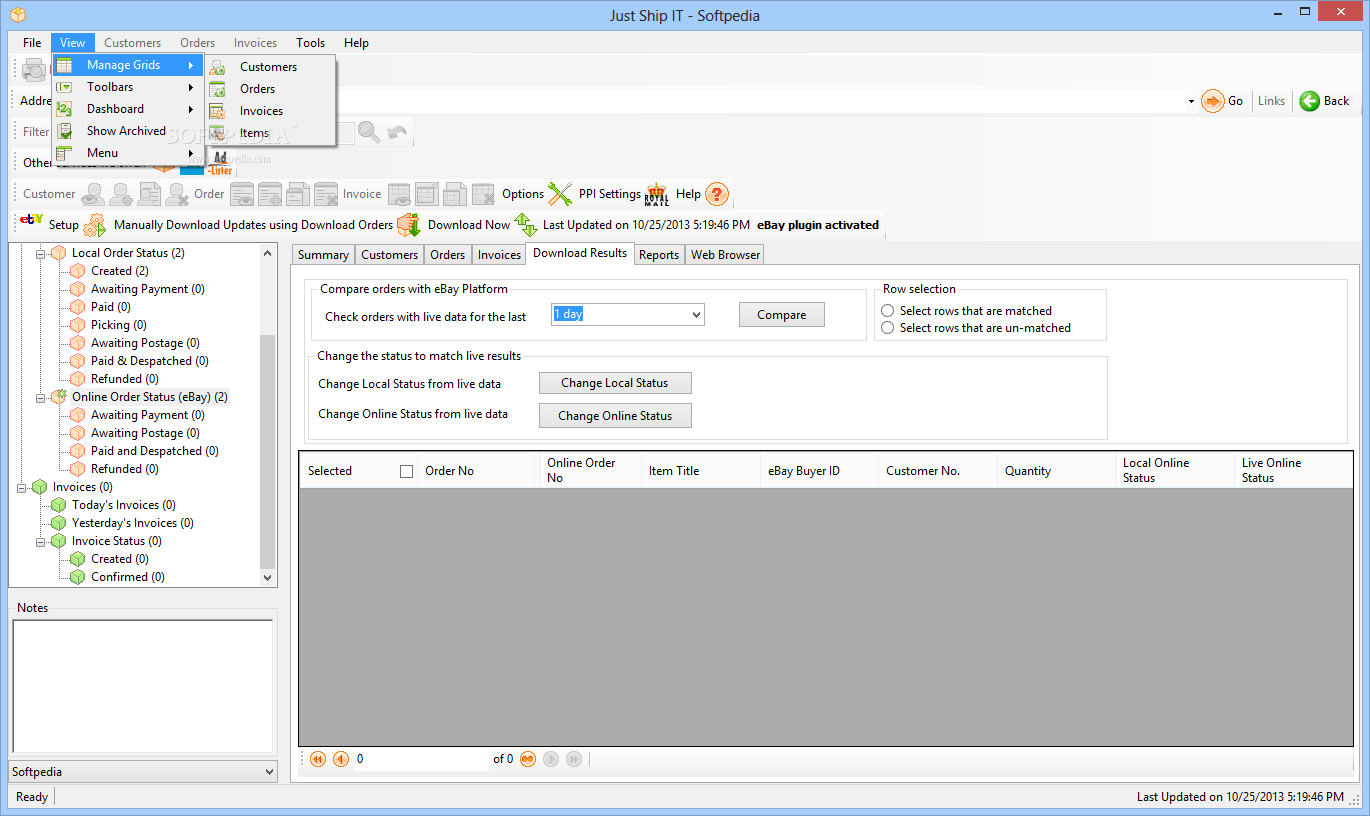
Task: Click the Download Now green arrows icon
Action: 526,225
